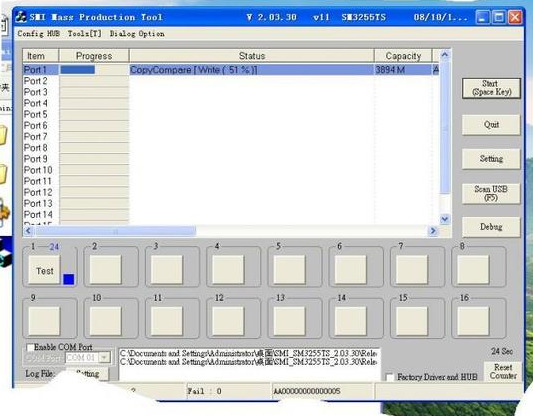
Task: Click the slot 12 port button
Action: coord(228,321)
